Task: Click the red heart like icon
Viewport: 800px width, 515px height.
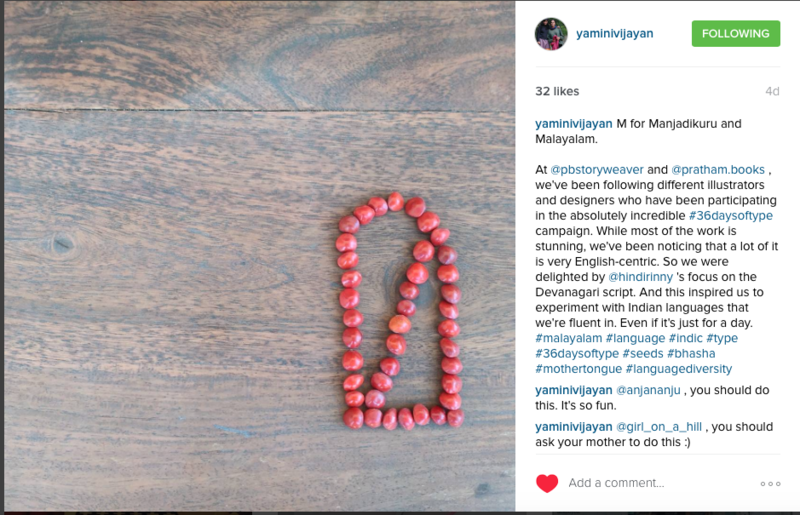Action: (547, 483)
